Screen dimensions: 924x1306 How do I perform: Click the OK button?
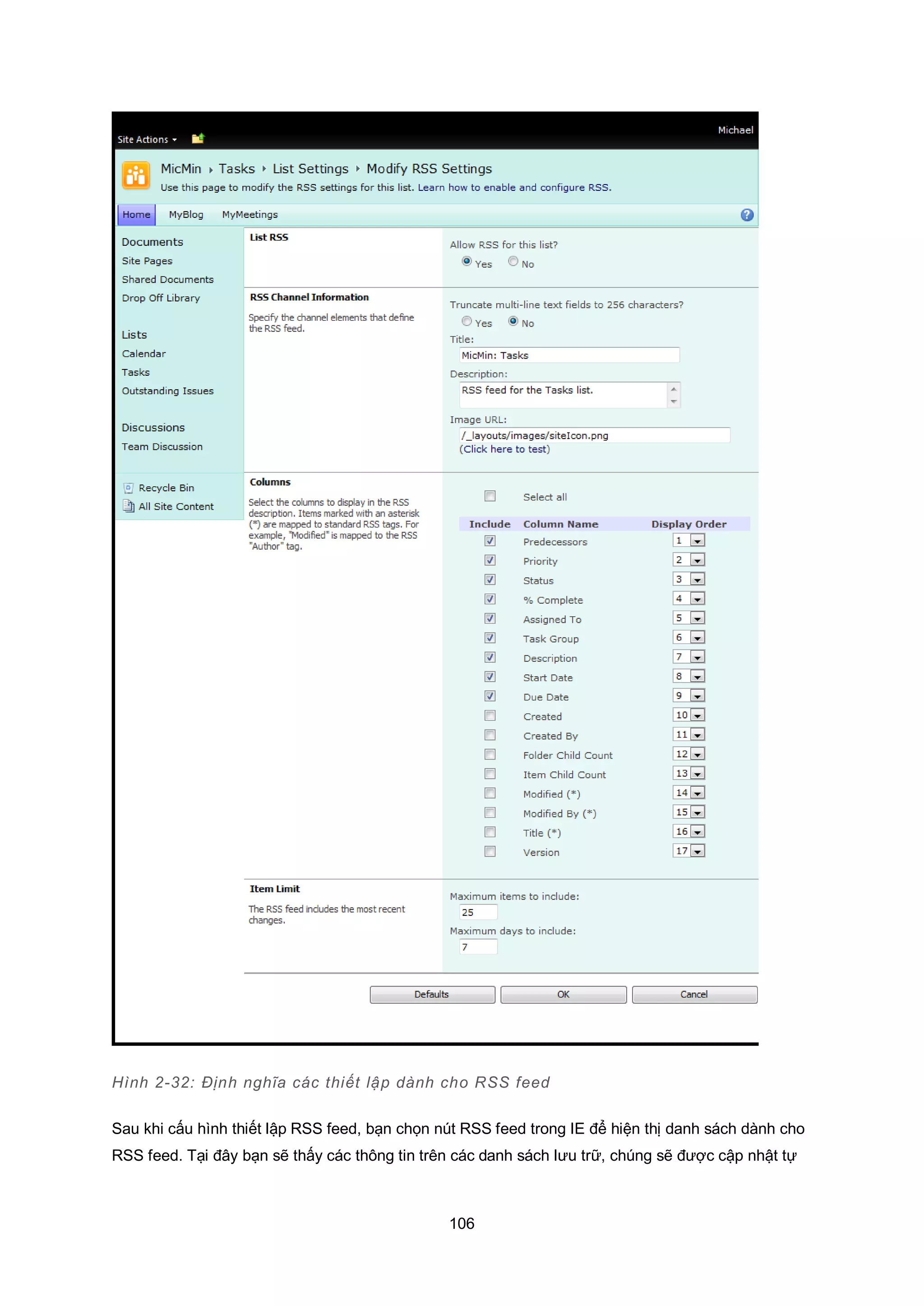click(x=563, y=994)
